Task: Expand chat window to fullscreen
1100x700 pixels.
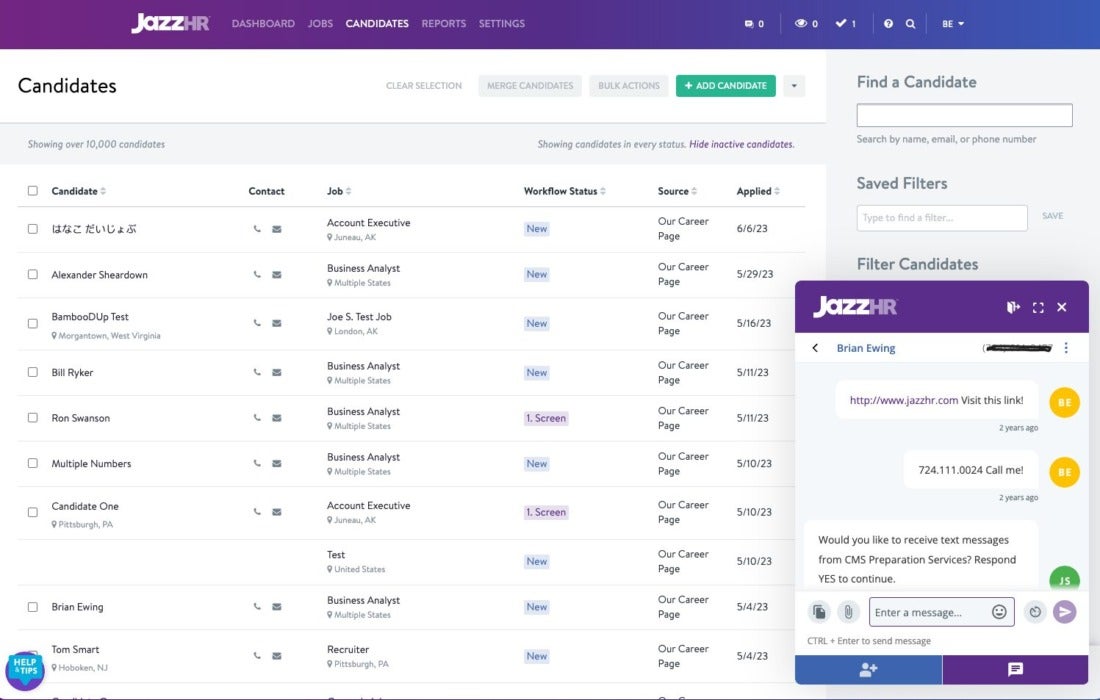Action: 1038,307
